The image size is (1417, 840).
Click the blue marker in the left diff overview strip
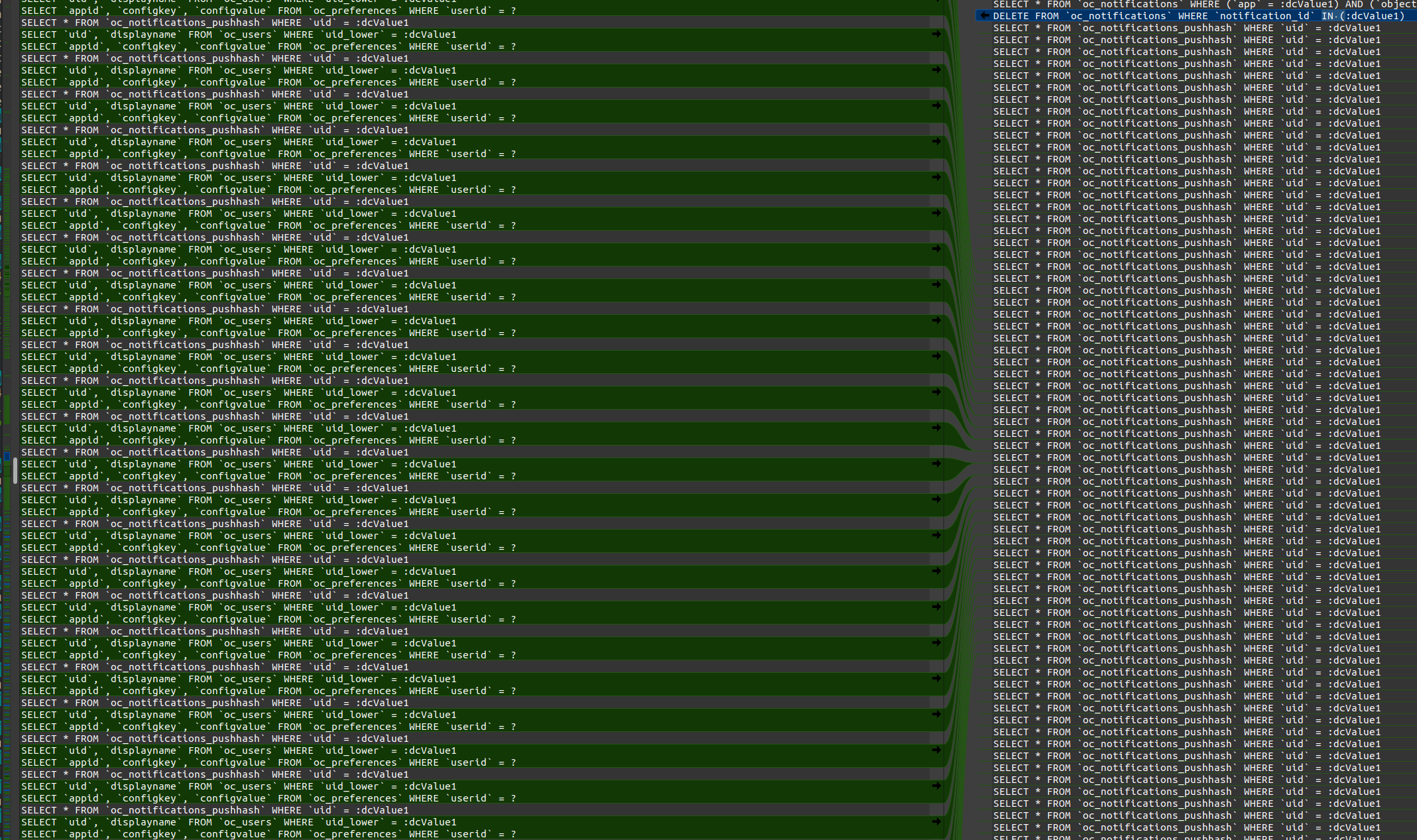(x=7, y=456)
